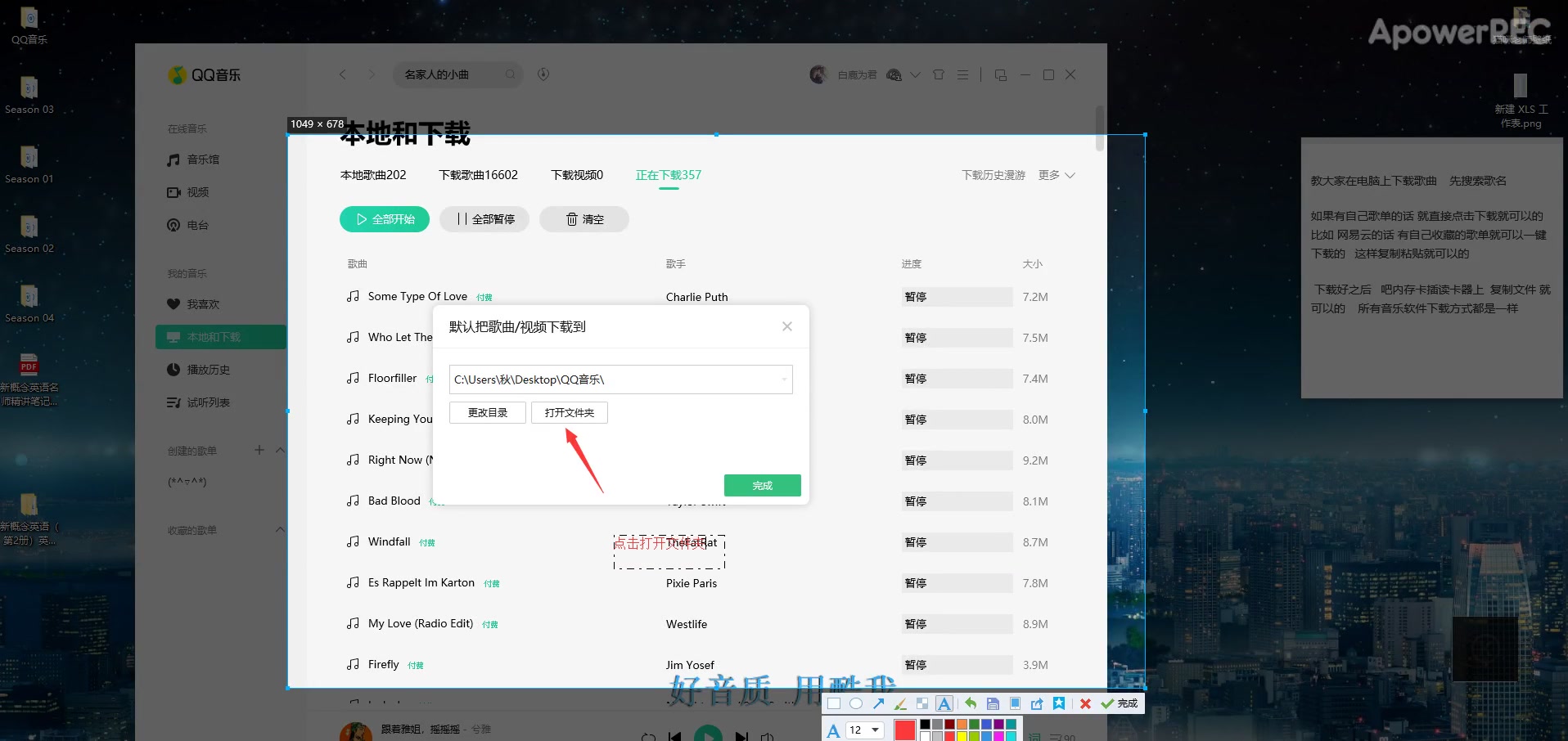Screen dimensions: 1568x741
Task: Open 播放历史 in the sidebar
Action: coord(199,370)
